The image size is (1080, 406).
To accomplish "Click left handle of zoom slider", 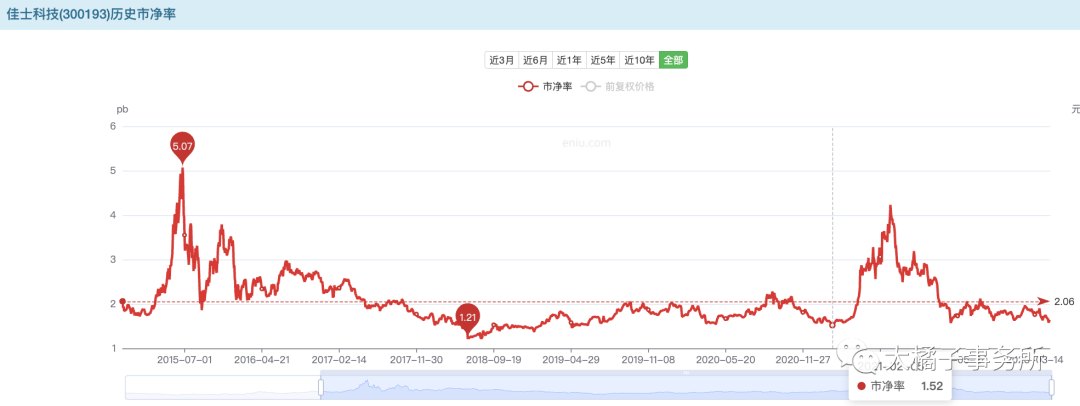I will point(320,388).
